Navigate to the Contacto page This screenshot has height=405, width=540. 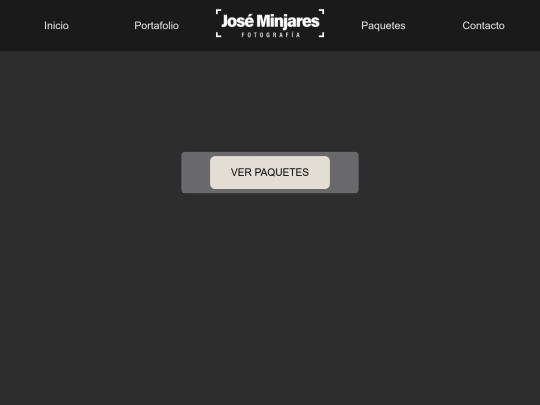pos(484,25)
